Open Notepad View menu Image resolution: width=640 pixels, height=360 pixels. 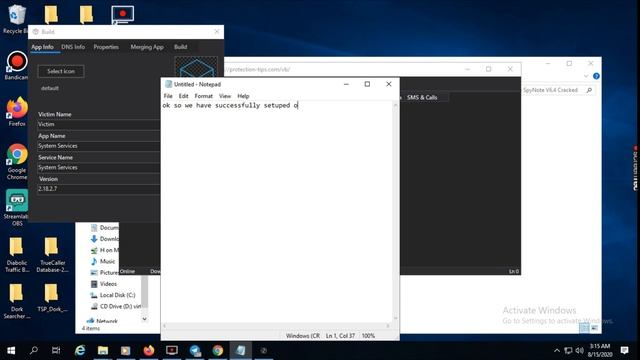(225, 96)
